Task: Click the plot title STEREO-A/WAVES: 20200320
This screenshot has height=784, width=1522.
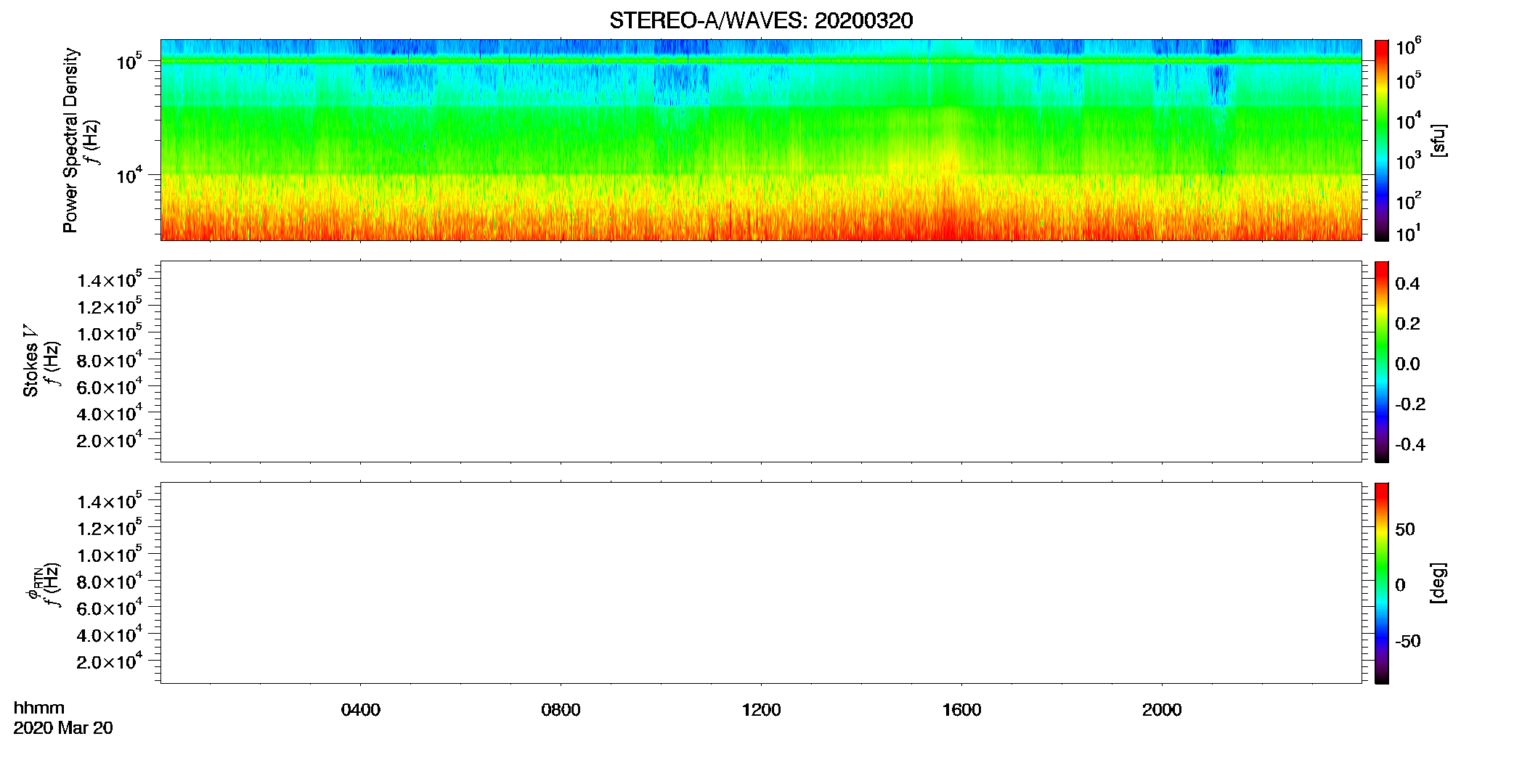Action: 761,21
